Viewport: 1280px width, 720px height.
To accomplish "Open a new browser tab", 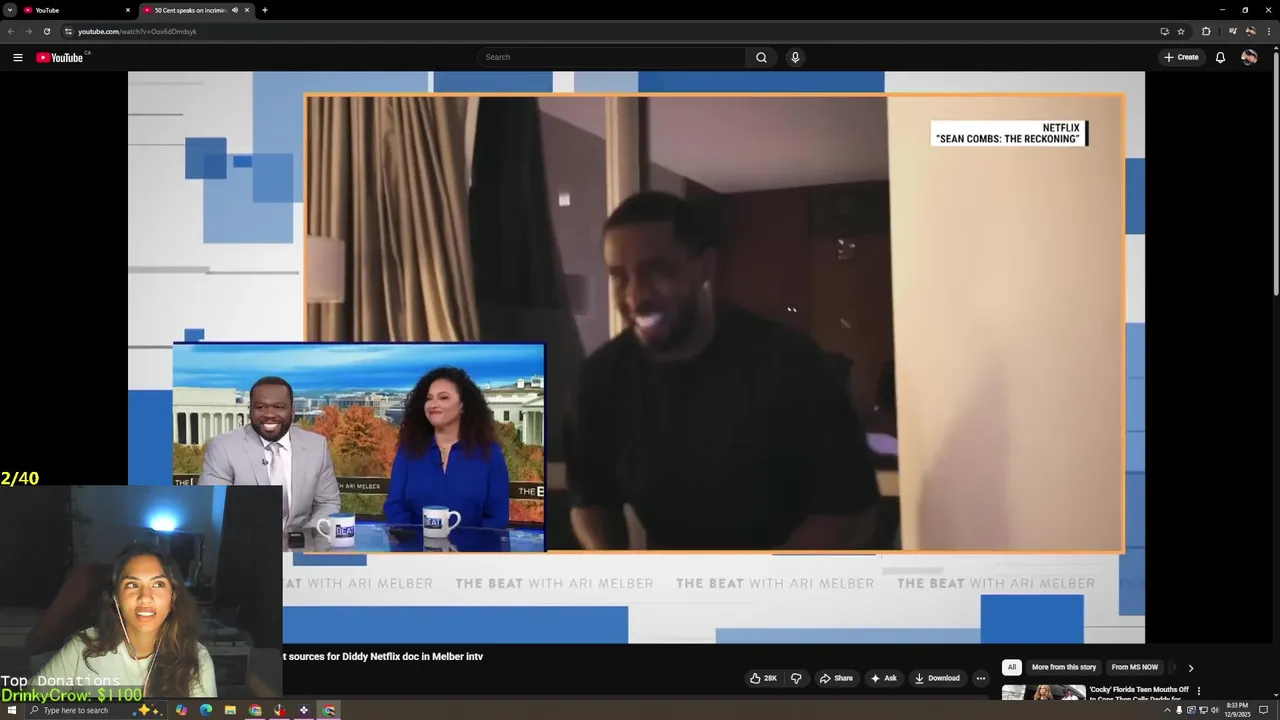I will pyautogui.click(x=264, y=10).
